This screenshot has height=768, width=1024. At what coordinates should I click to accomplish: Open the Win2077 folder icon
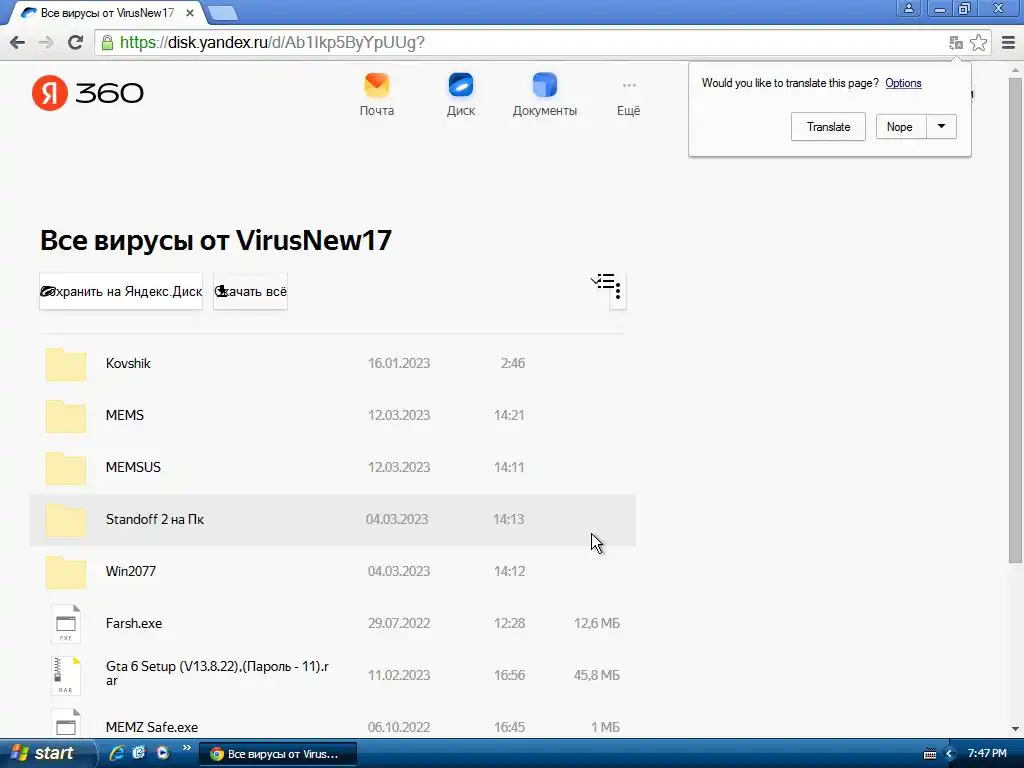click(x=66, y=572)
